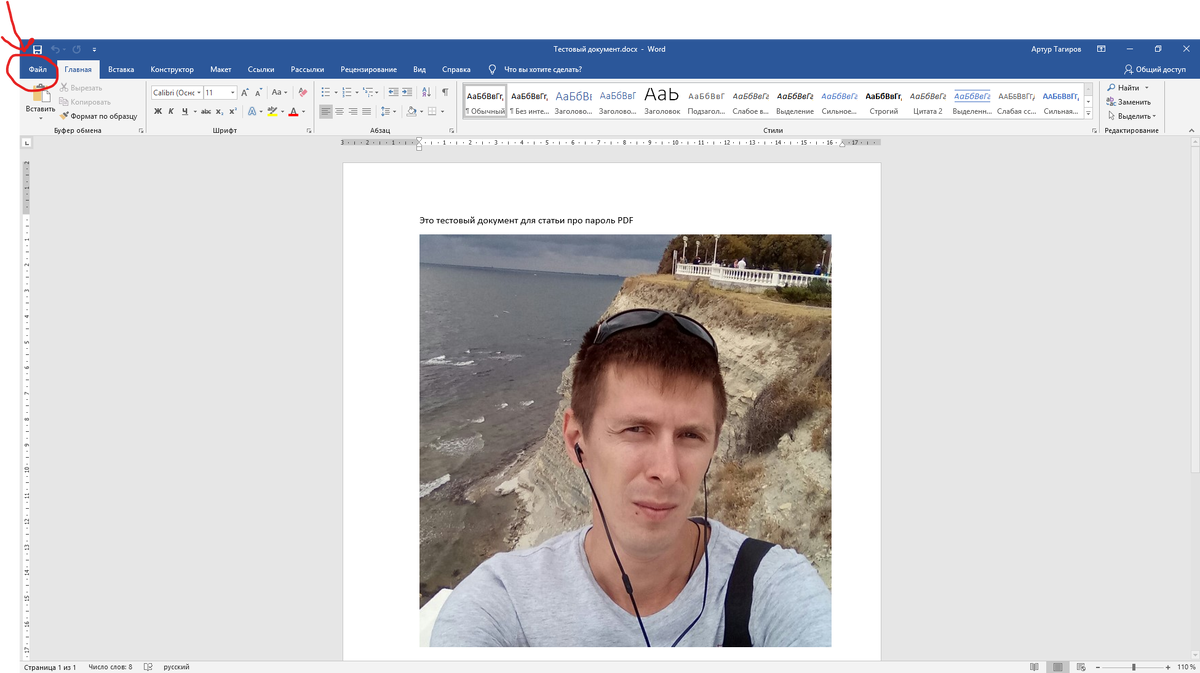Screen dimensions: 1200x673
Task: Click the Sort A-Z icon
Action: (426, 92)
